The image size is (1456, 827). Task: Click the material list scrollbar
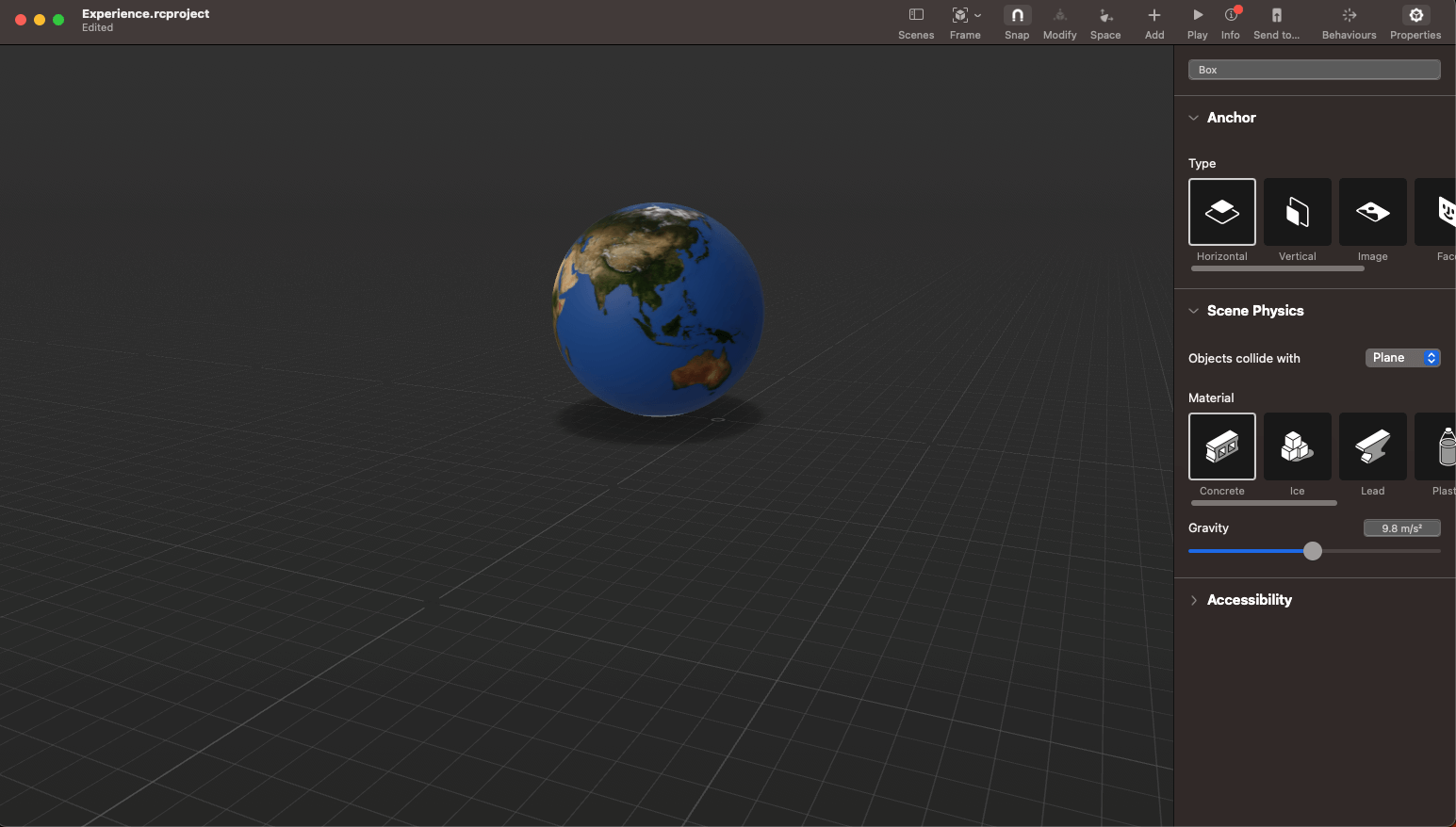pos(1264,503)
